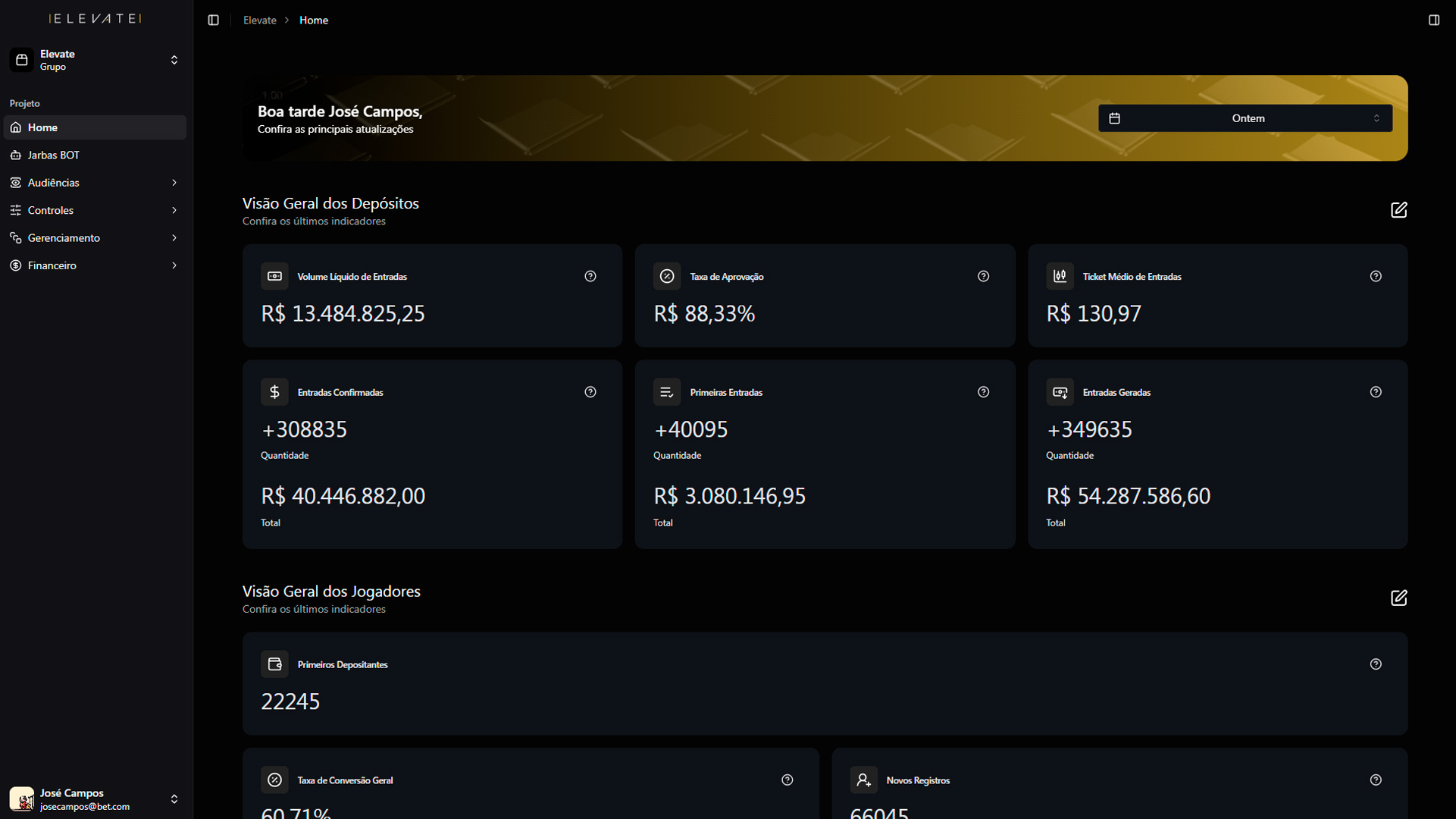Show help for Volume Líquido de Entradas
The width and height of the screenshot is (1456, 819).
pyautogui.click(x=590, y=276)
